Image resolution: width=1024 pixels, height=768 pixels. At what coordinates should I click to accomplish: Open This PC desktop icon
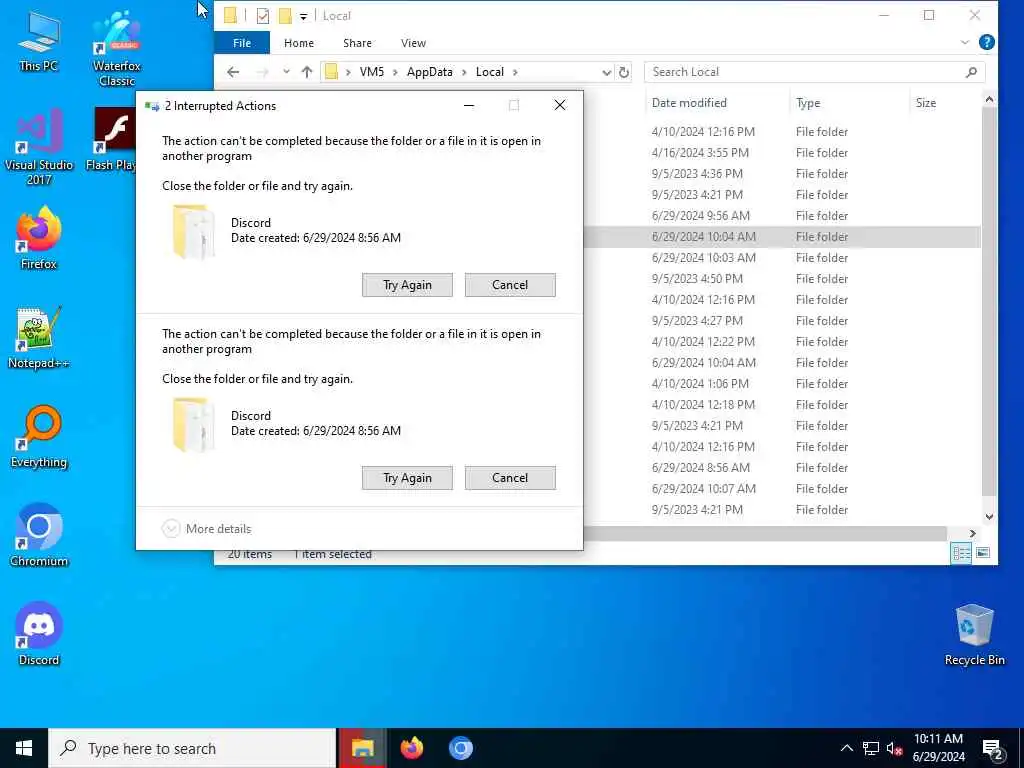[39, 40]
